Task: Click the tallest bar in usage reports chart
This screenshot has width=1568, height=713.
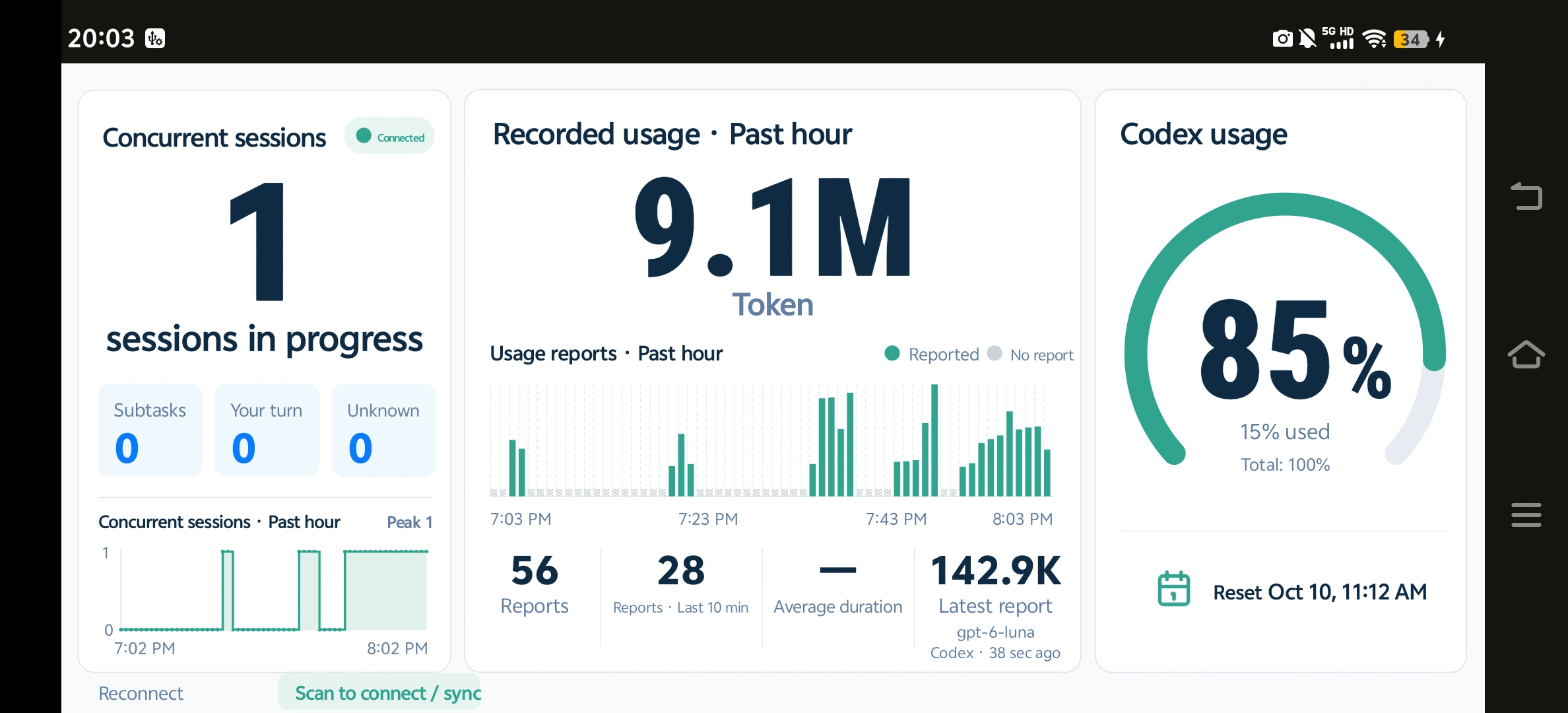Action: pos(934,440)
